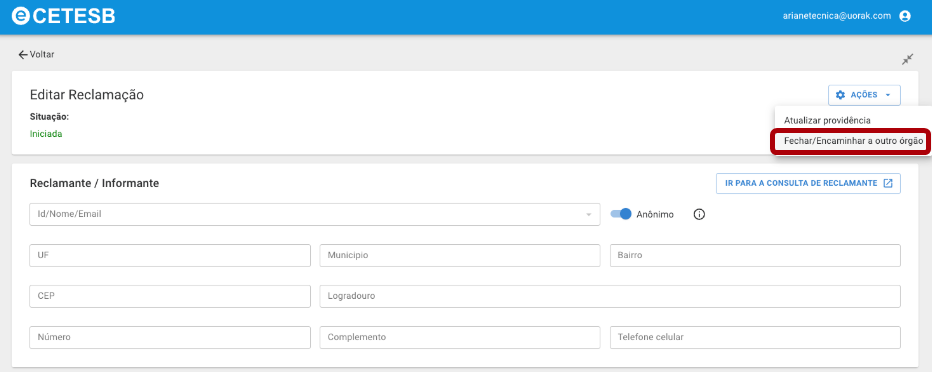Viewport: 932px width, 372px height.
Task: Click the external link icon on reclamante button
Action: 888,183
